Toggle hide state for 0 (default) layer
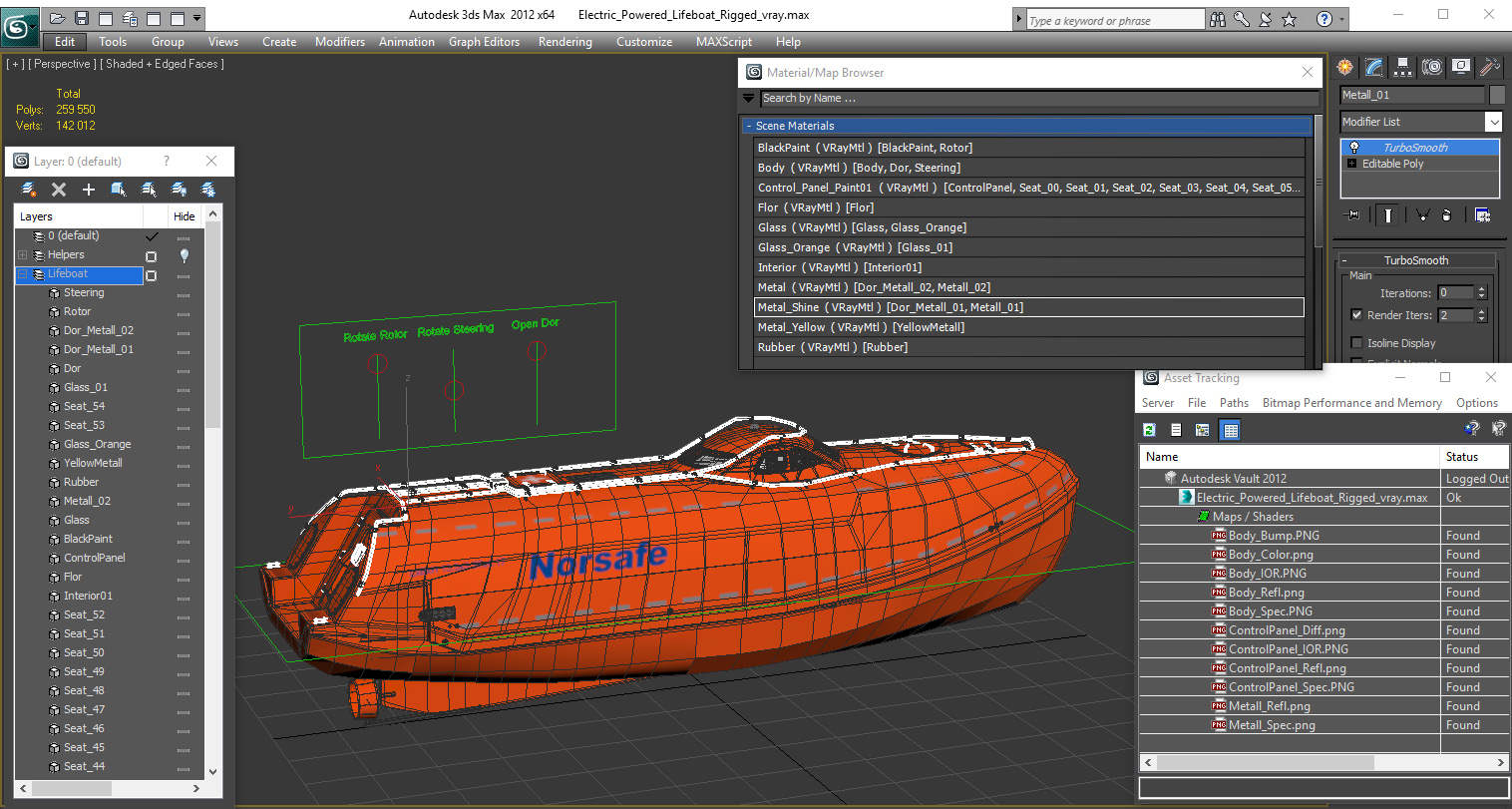Screen dimensions: 1512x809 (184, 237)
